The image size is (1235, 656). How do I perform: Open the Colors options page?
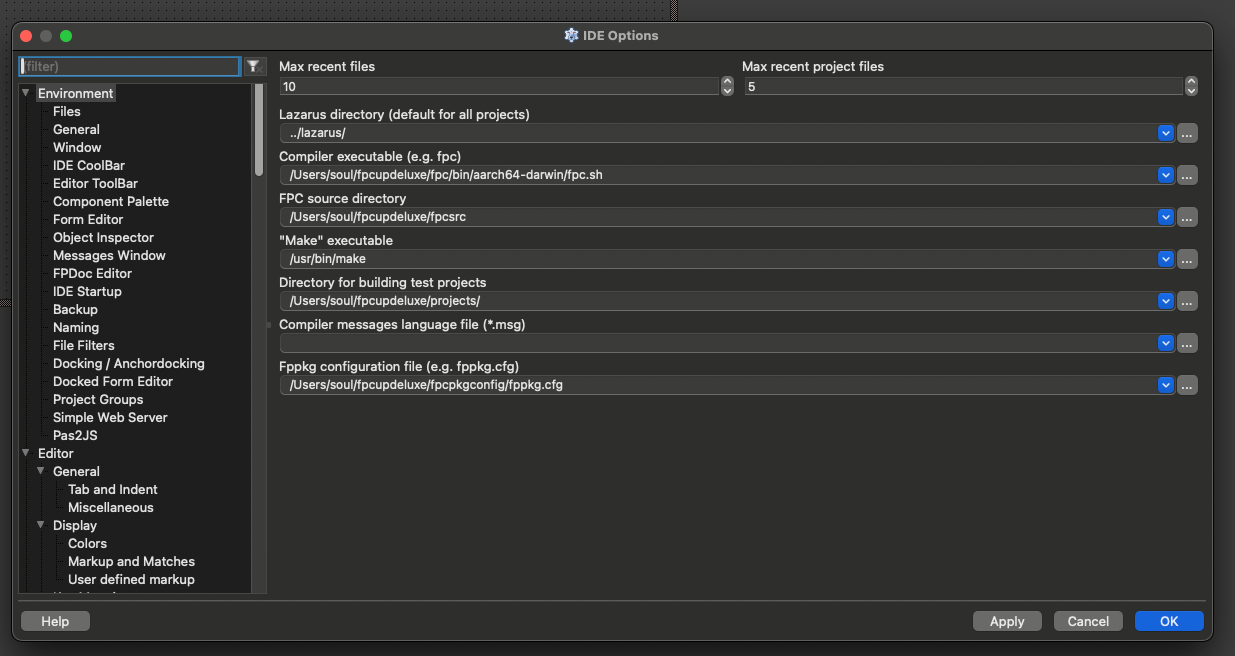[87, 543]
